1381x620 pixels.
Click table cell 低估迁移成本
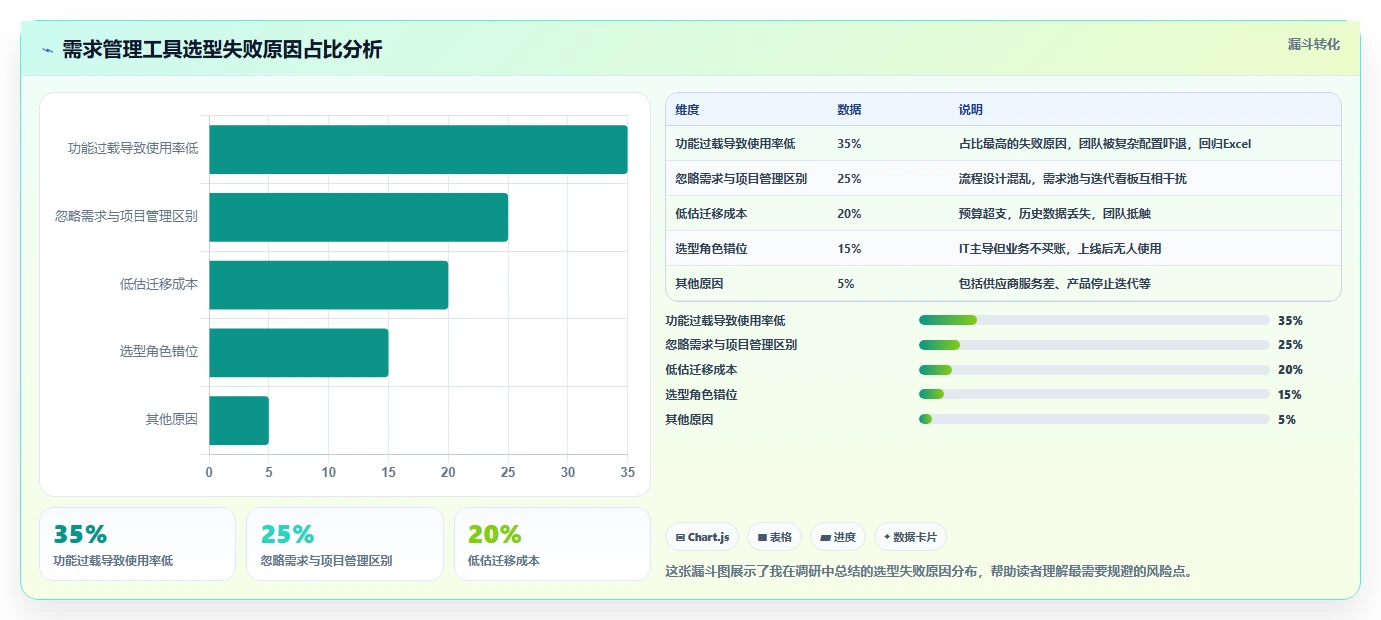pyautogui.click(x=711, y=214)
